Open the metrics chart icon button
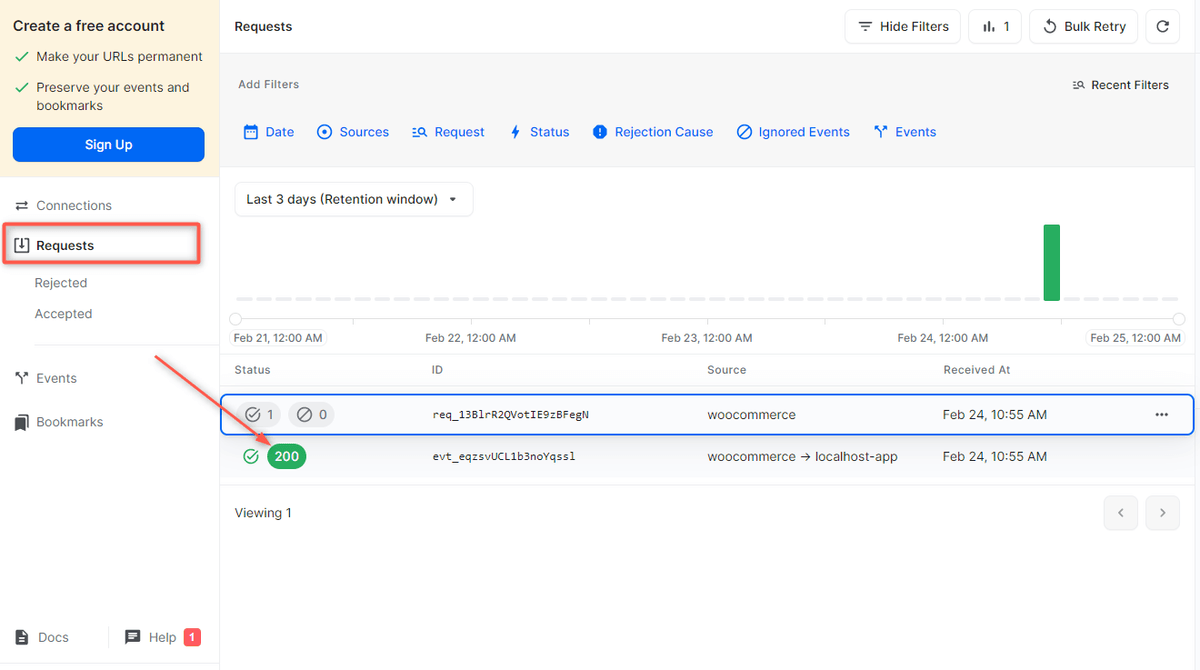 (995, 27)
